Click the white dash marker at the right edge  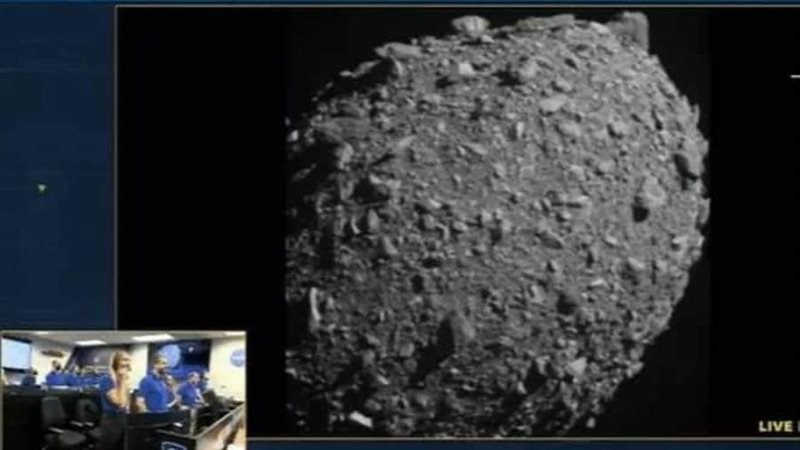click(x=795, y=76)
